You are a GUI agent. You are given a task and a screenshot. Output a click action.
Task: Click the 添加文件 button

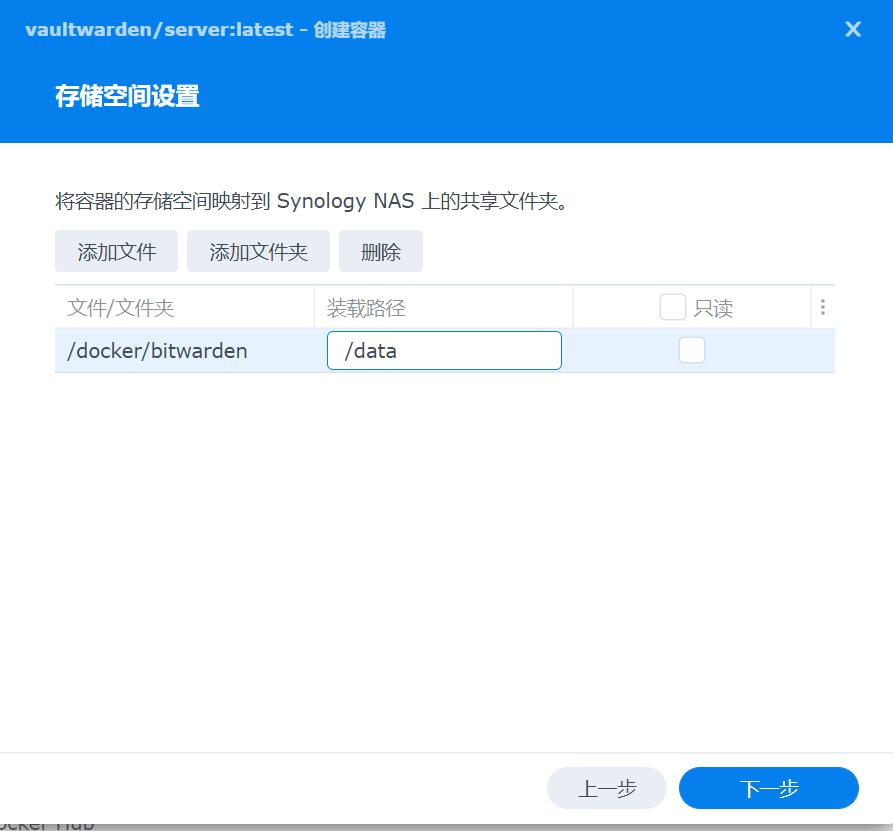click(x=116, y=251)
